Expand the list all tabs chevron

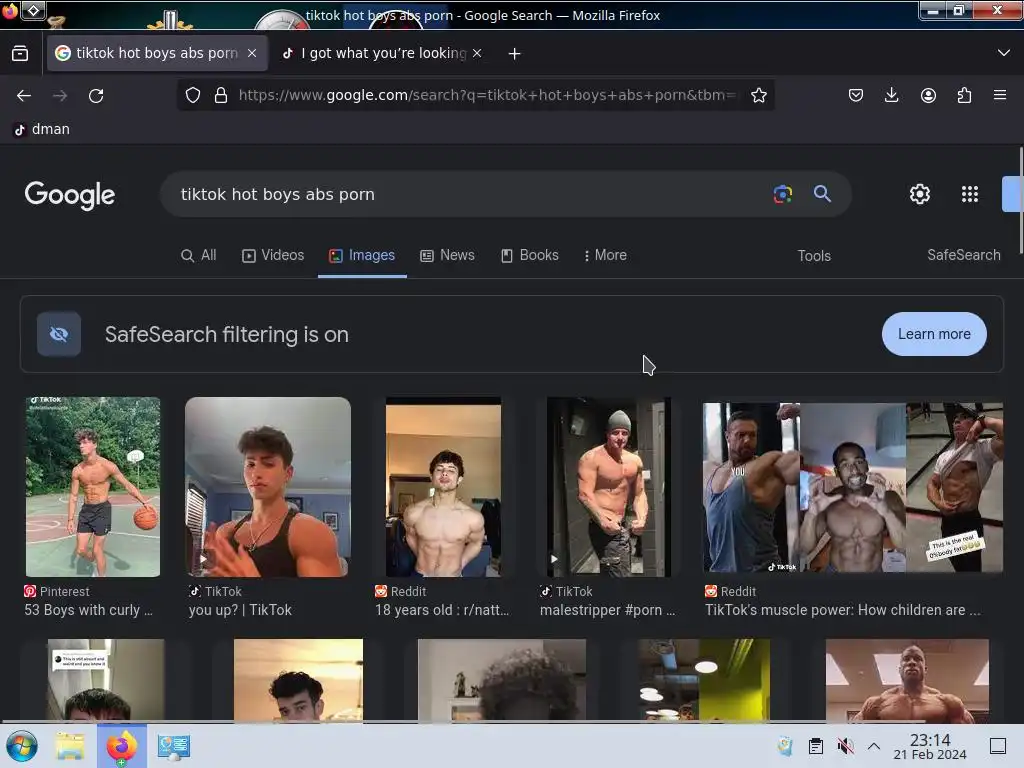click(x=1004, y=53)
